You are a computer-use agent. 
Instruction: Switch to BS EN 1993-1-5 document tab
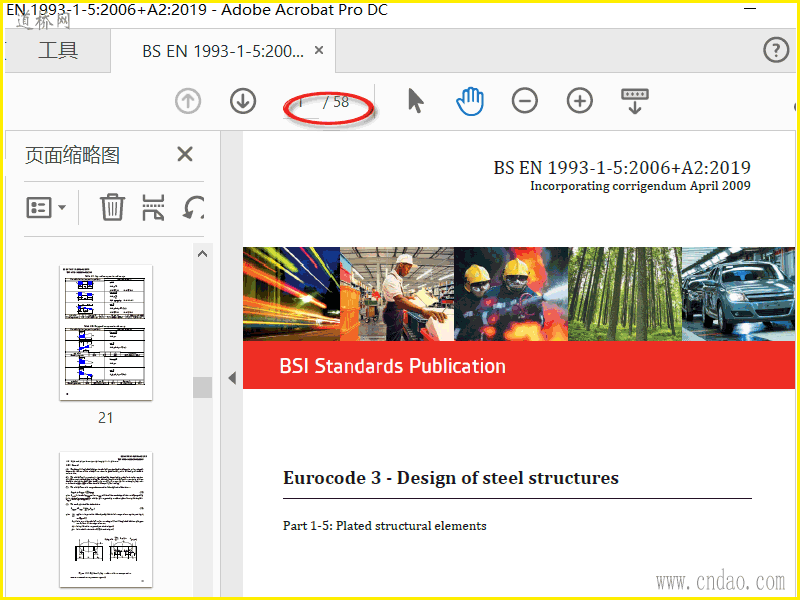pyautogui.click(x=222, y=51)
